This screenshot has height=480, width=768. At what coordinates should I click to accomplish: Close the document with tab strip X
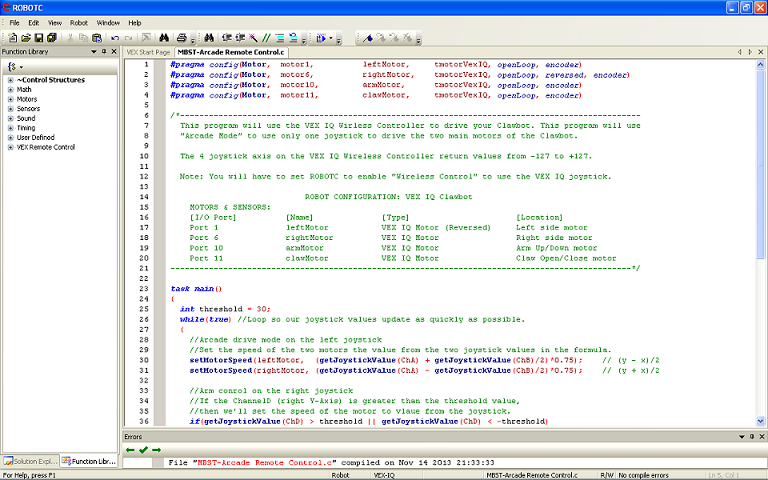(761, 52)
